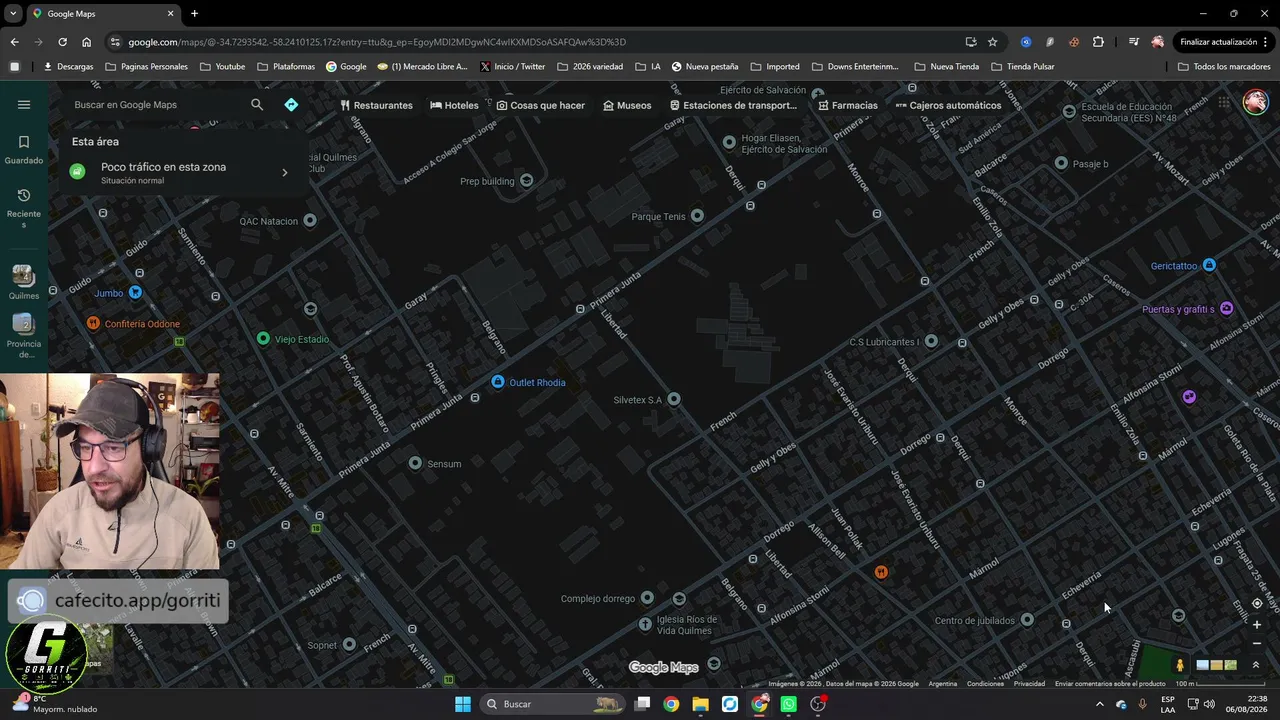Open the Google Maps hamburger menu
The height and width of the screenshot is (720, 1280).
coord(24,105)
